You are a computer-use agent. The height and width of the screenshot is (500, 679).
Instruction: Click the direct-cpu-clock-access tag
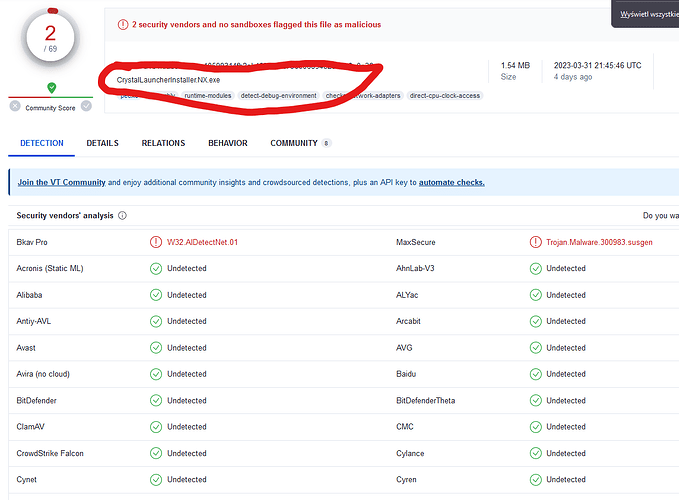[x=444, y=96]
